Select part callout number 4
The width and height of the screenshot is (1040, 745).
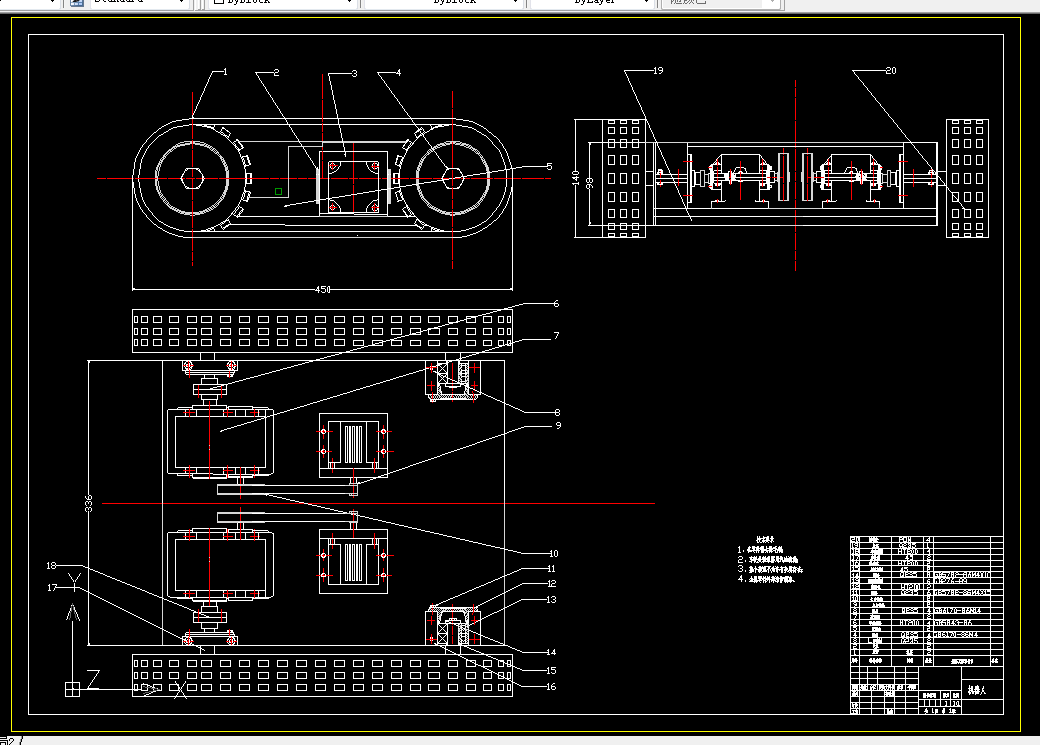399,72
